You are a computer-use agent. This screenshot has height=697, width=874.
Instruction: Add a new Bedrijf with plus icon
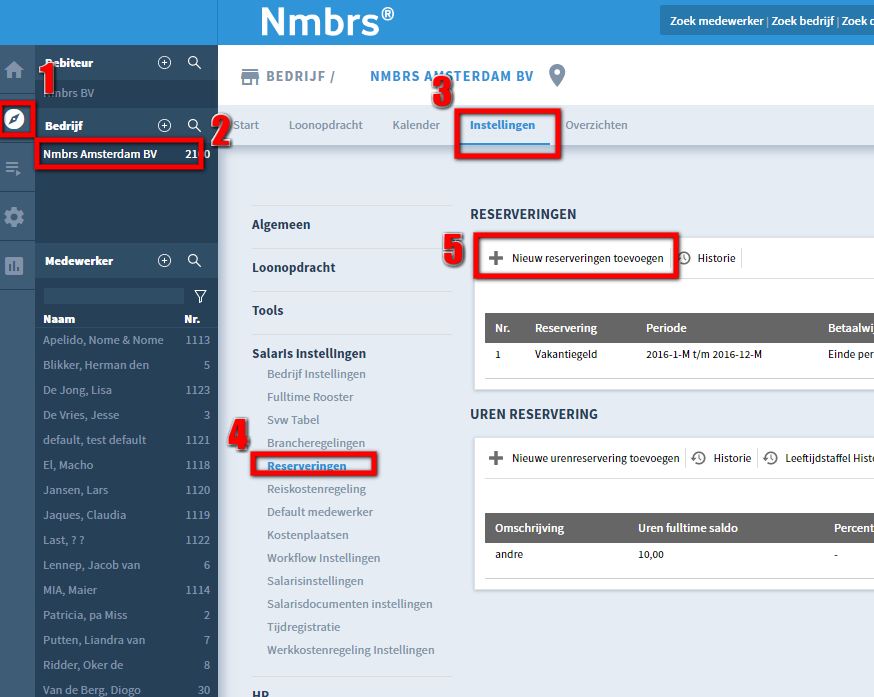(164, 125)
